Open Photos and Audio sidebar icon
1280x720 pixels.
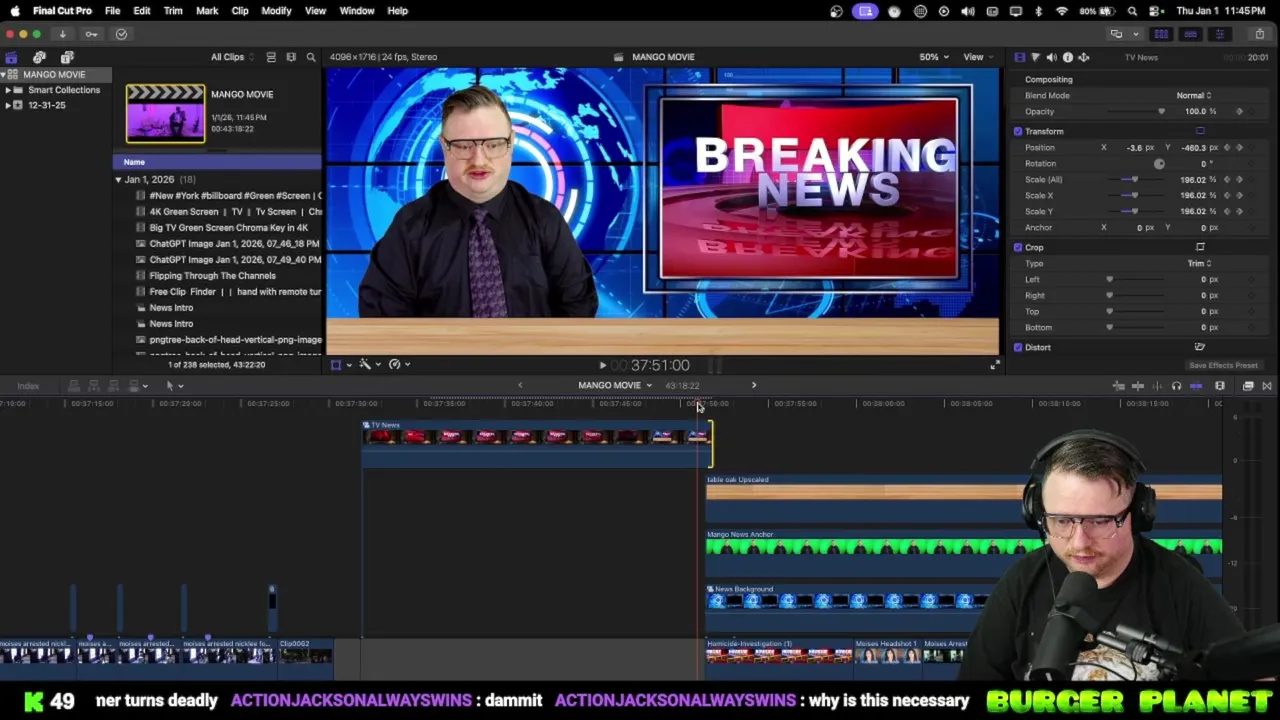39,57
